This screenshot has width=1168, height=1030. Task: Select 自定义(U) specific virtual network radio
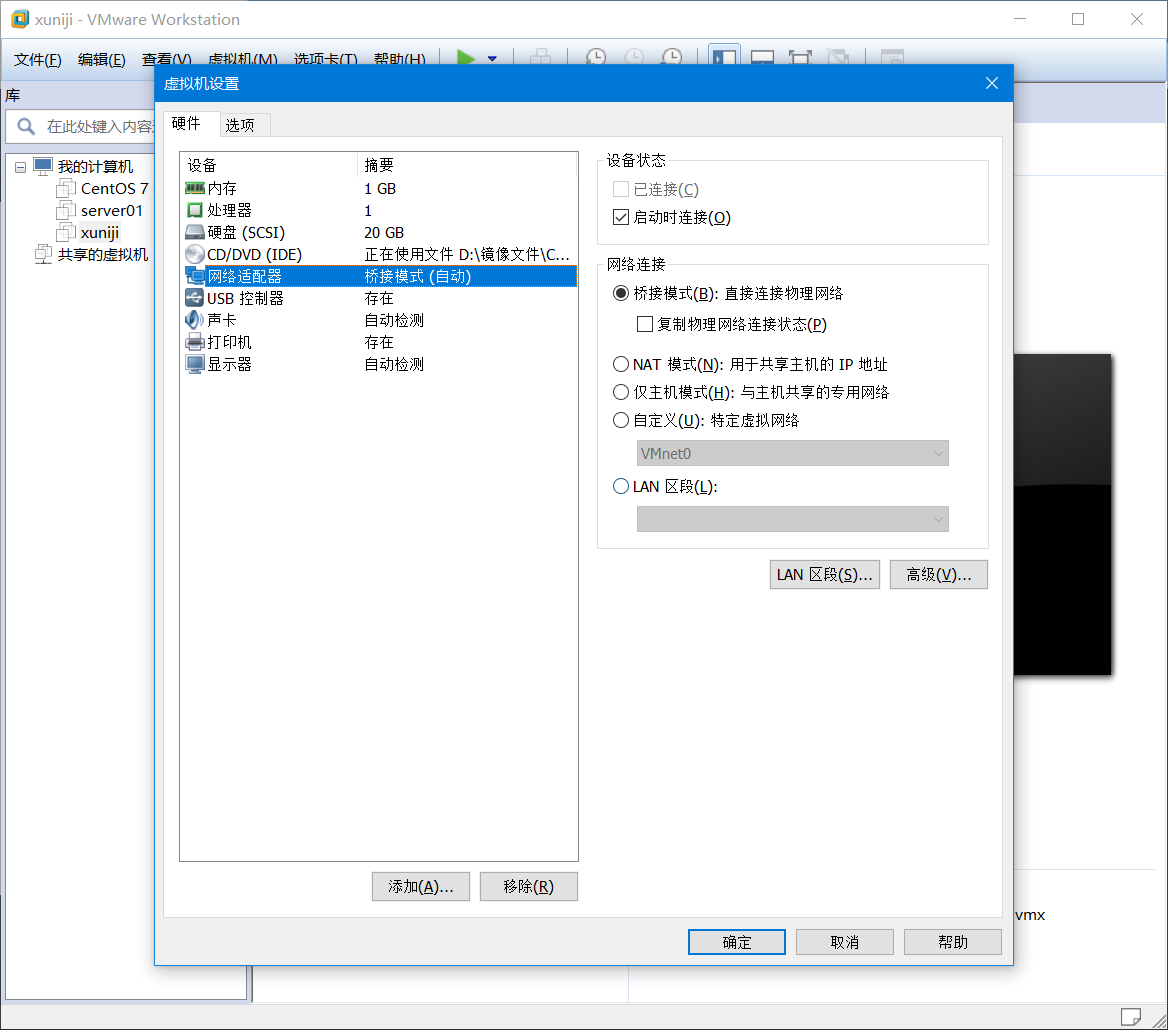click(620, 420)
